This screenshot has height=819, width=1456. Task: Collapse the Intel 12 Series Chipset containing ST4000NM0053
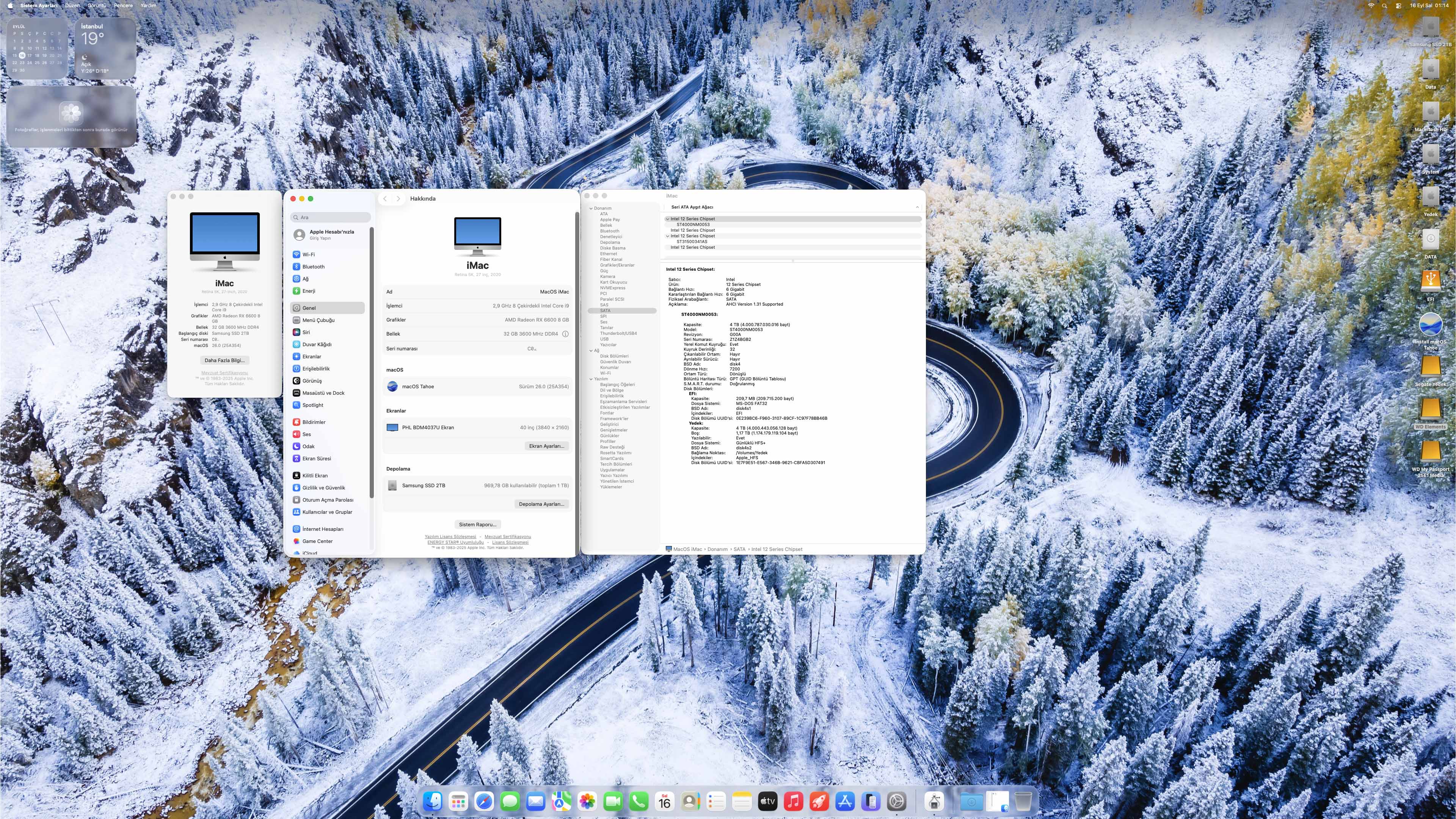click(667, 219)
